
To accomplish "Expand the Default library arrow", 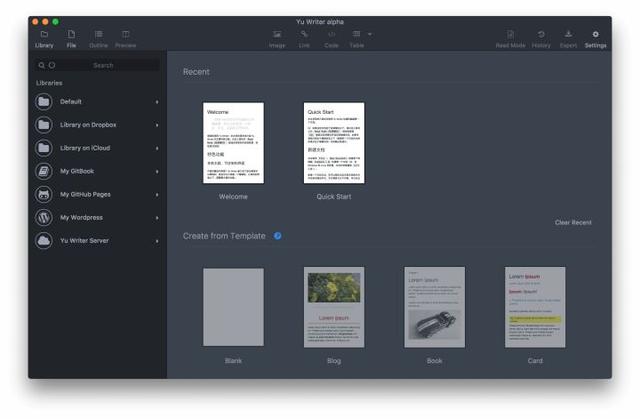I will [157, 102].
